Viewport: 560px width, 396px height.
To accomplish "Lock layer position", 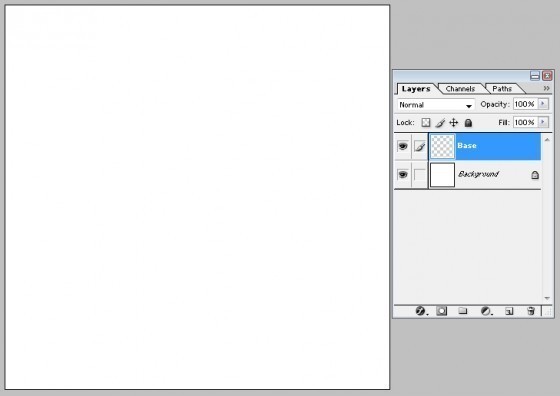I will (454, 122).
